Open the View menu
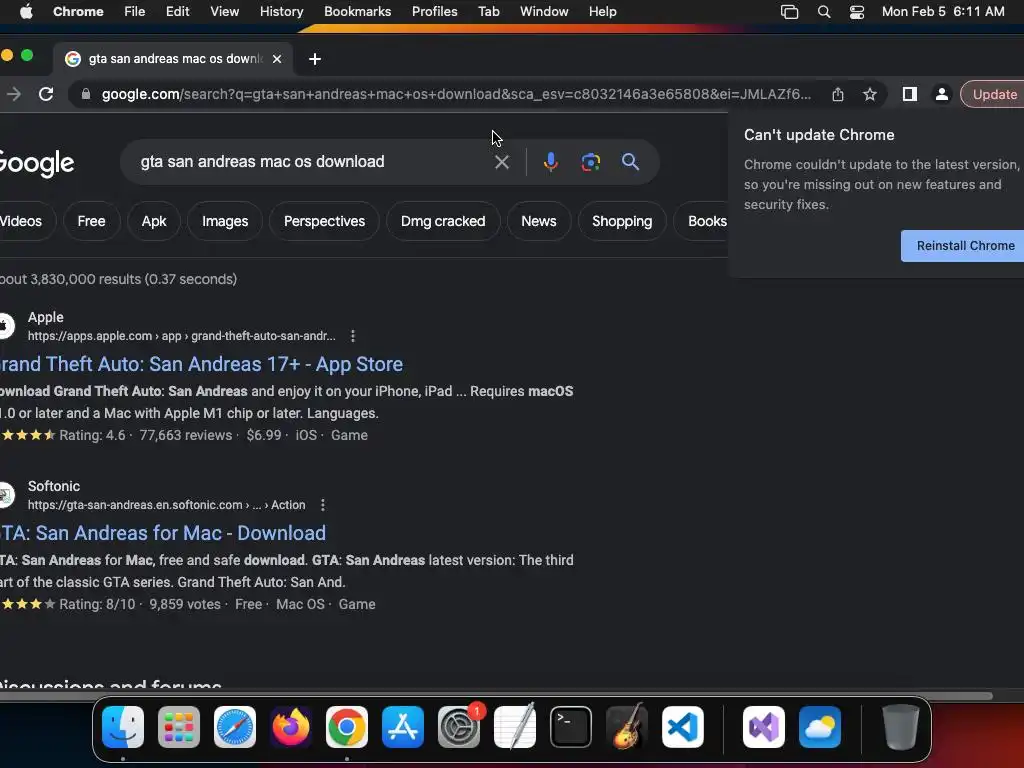The height and width of the screenshot is (768, 1024). pyautogui.click(x=224, y=12)
